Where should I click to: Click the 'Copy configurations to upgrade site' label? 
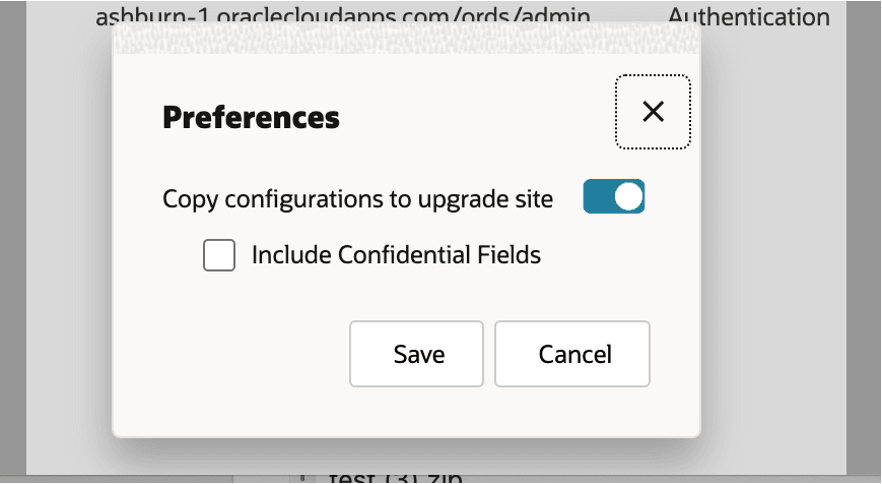tap(358, 199)
